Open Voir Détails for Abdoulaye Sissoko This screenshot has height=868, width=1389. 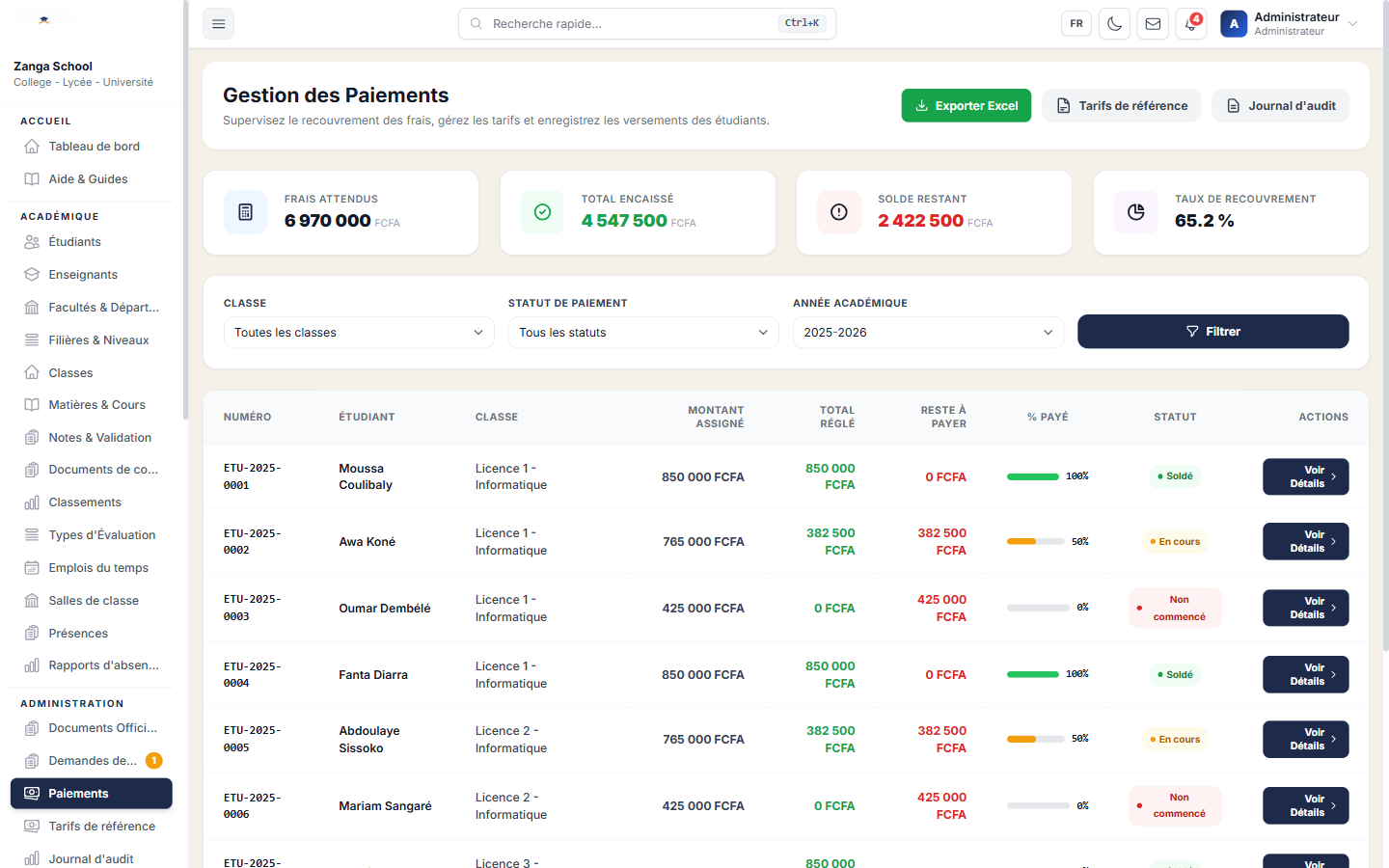1306,740
